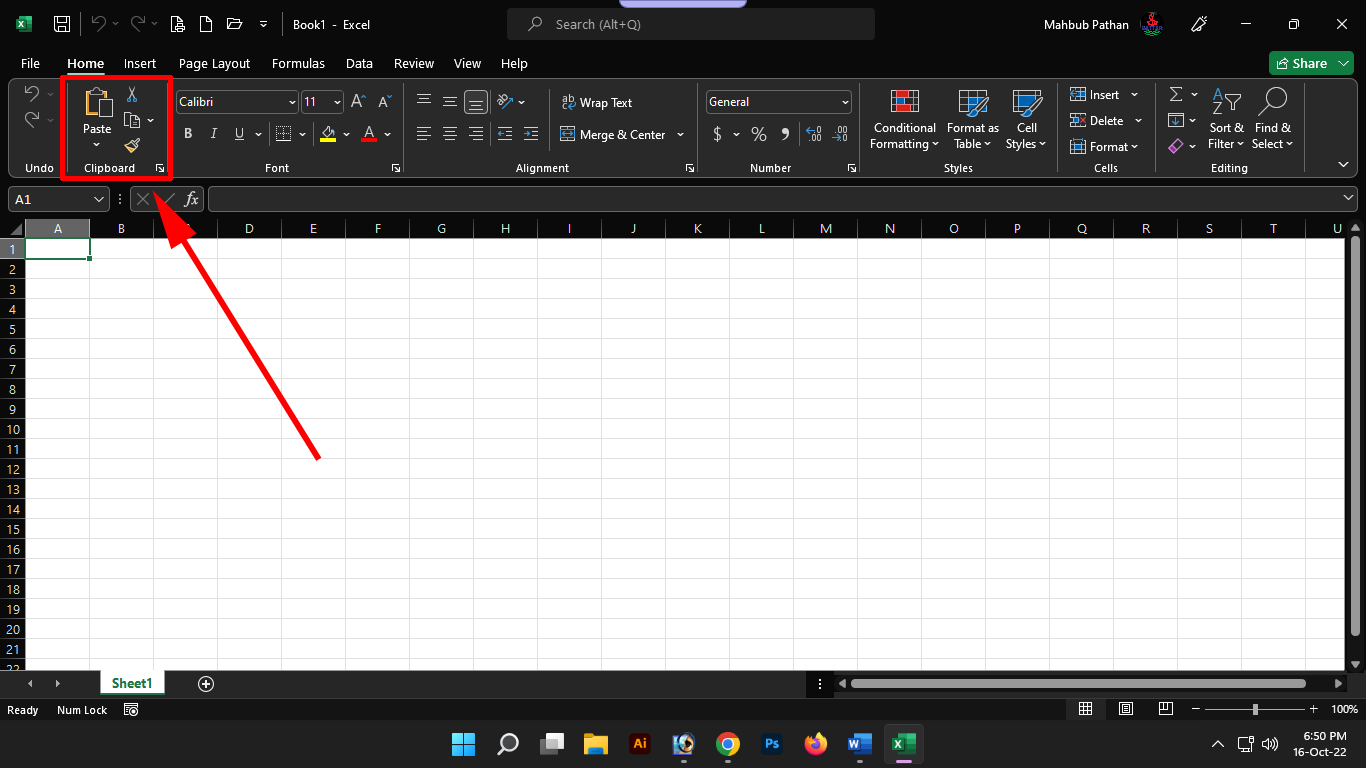Image resolution: width=1366 pixels, height=768 pixels.
Task: Open the Formulas ribbon tab
Action: (x=298, y=63)
